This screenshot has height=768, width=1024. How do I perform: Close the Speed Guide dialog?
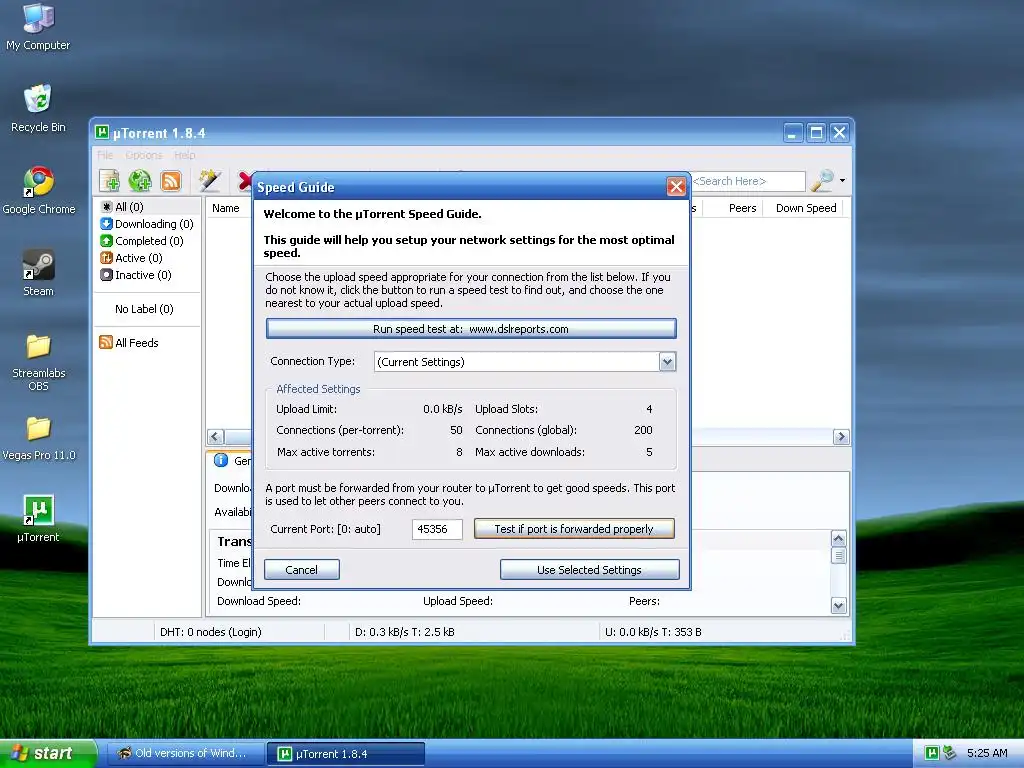[x=676, y=187]
